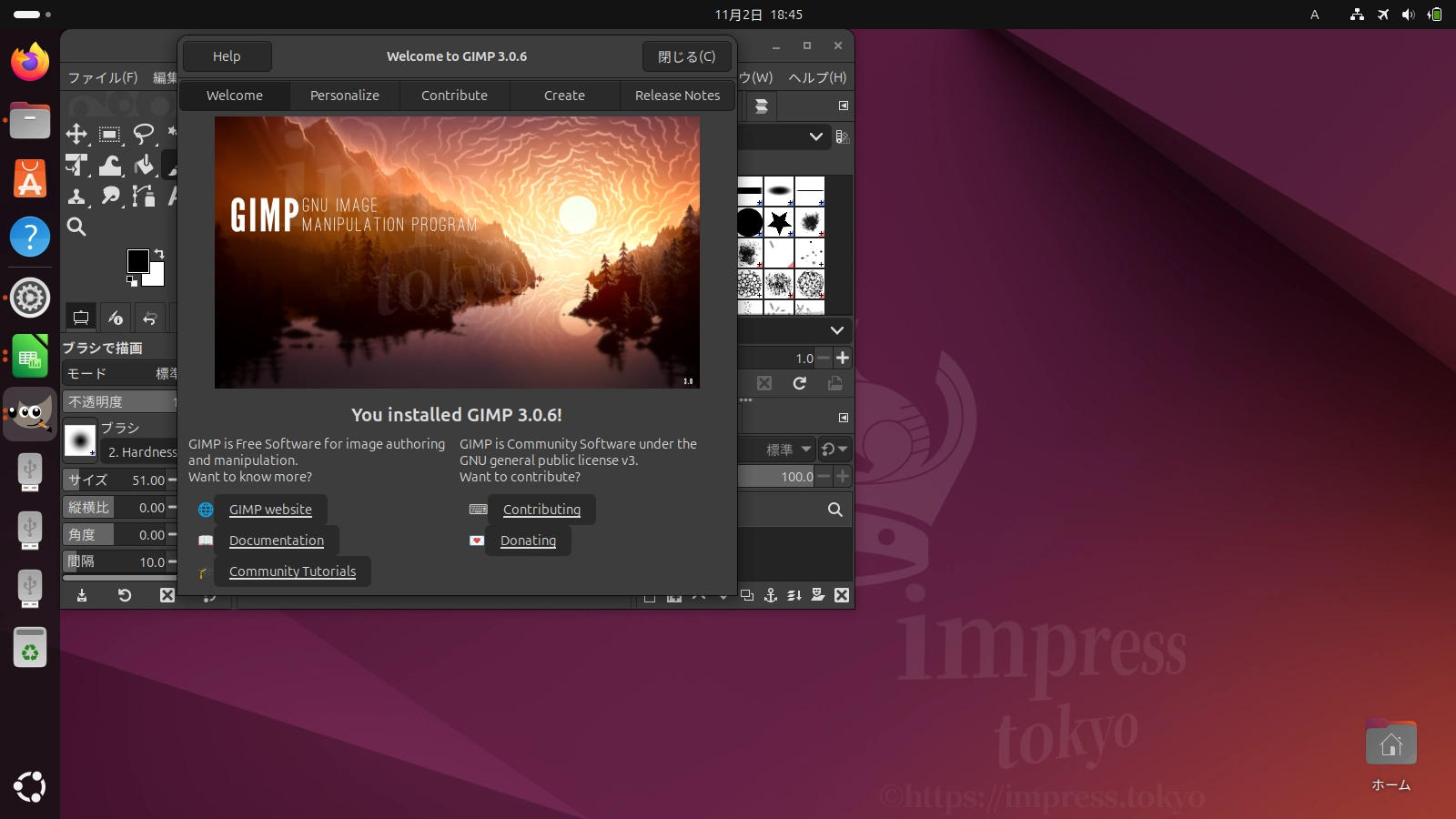Viewport: 1456px width, 819px height.
Task: Select the Clone stamp tool
Action: [x=76, y=197]
